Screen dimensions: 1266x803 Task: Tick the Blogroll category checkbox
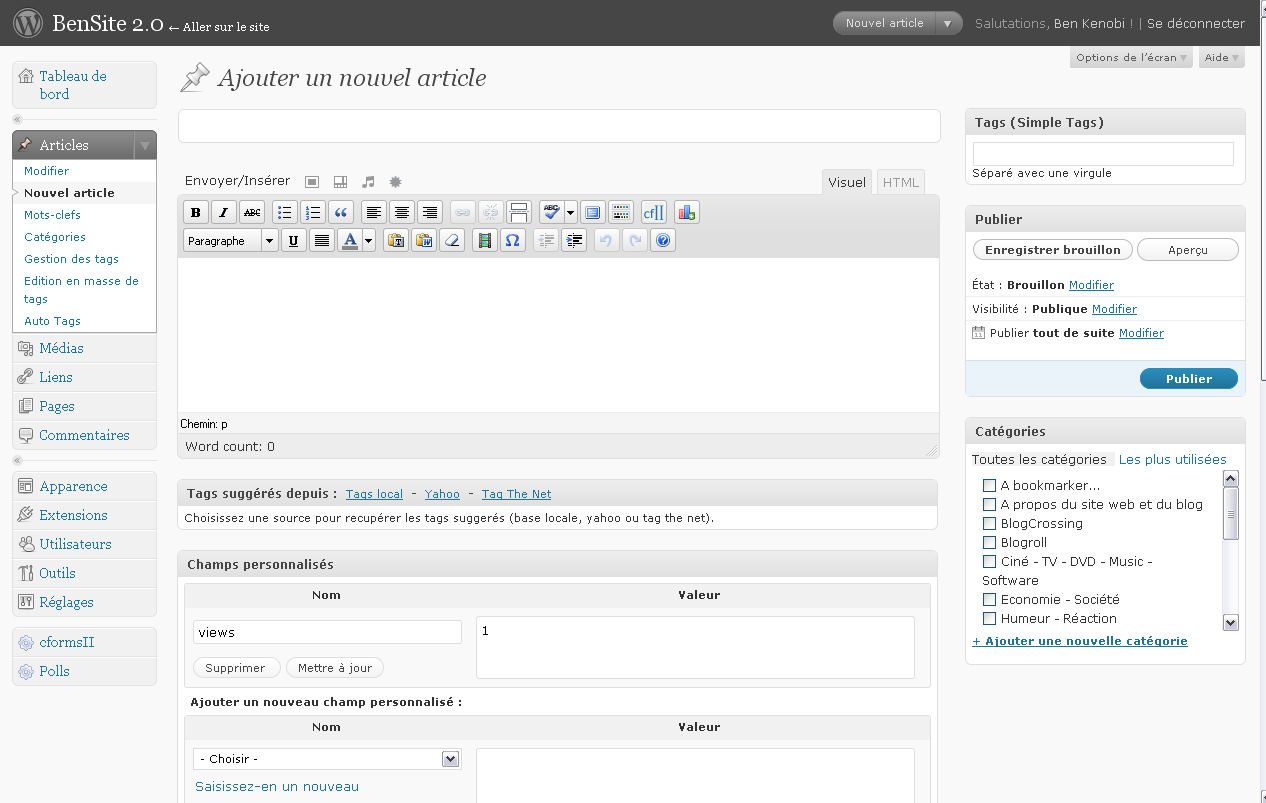(x=989, y=543)
